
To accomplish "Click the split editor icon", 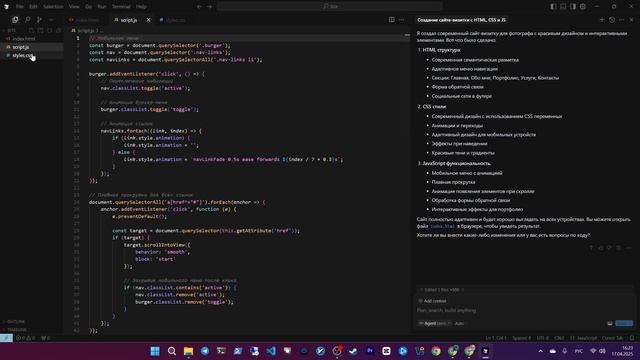I will [391, 20].
